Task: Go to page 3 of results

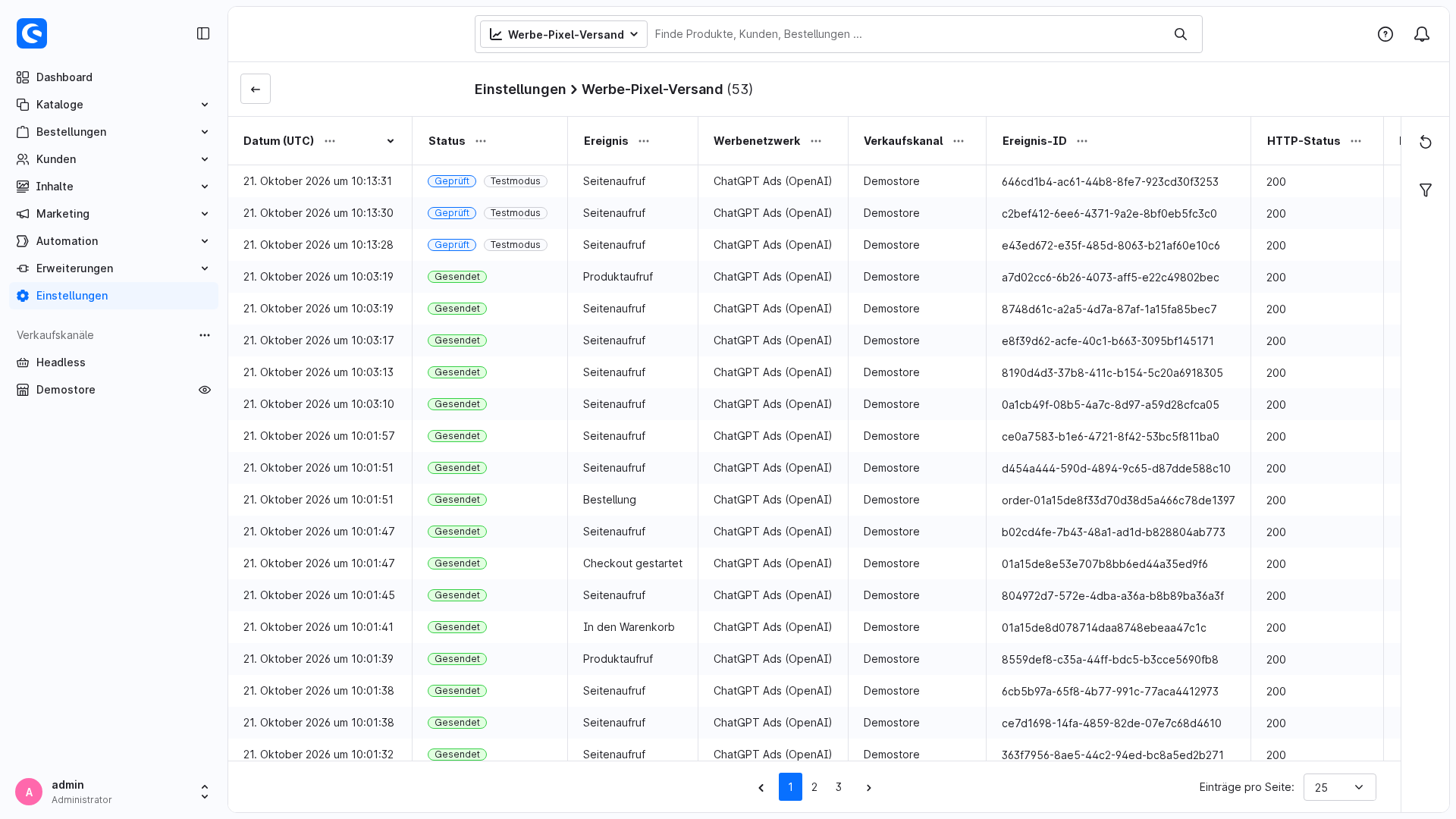Action: tap(839, 787)
